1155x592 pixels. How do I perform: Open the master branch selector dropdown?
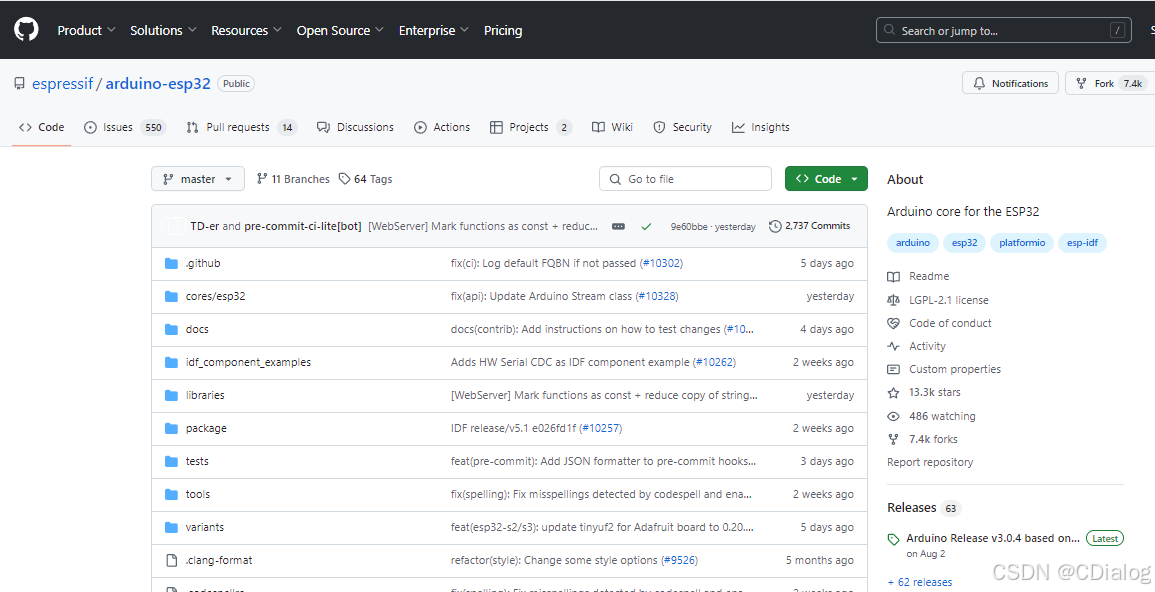(198, 179)
